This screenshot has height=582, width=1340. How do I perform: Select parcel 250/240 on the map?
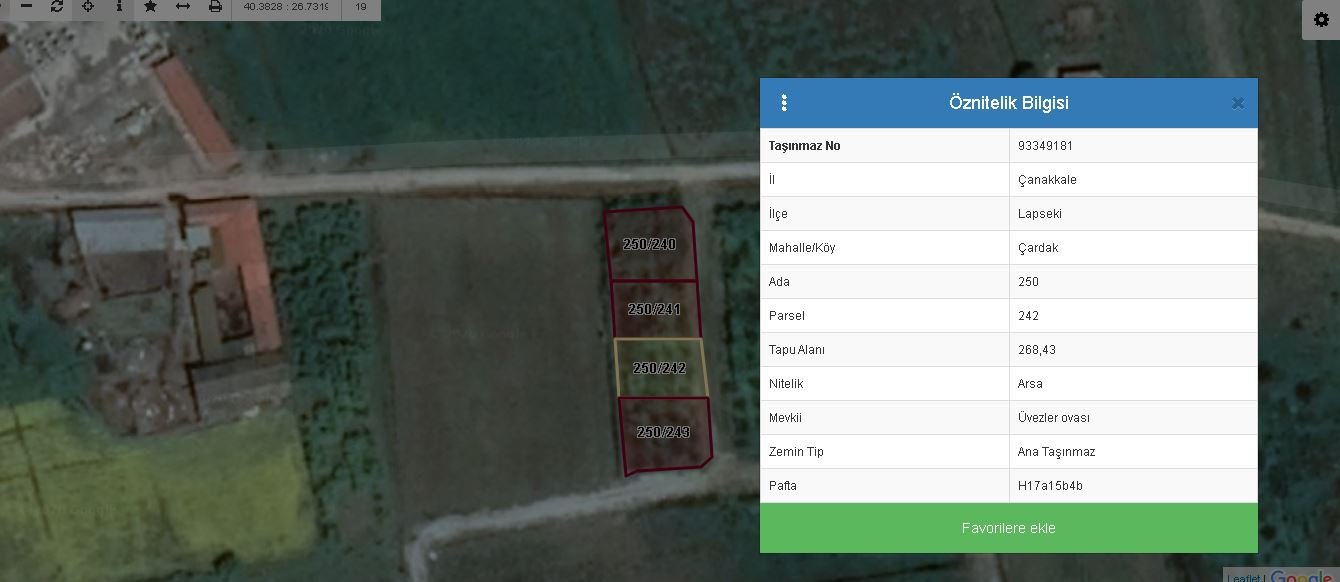649,244
